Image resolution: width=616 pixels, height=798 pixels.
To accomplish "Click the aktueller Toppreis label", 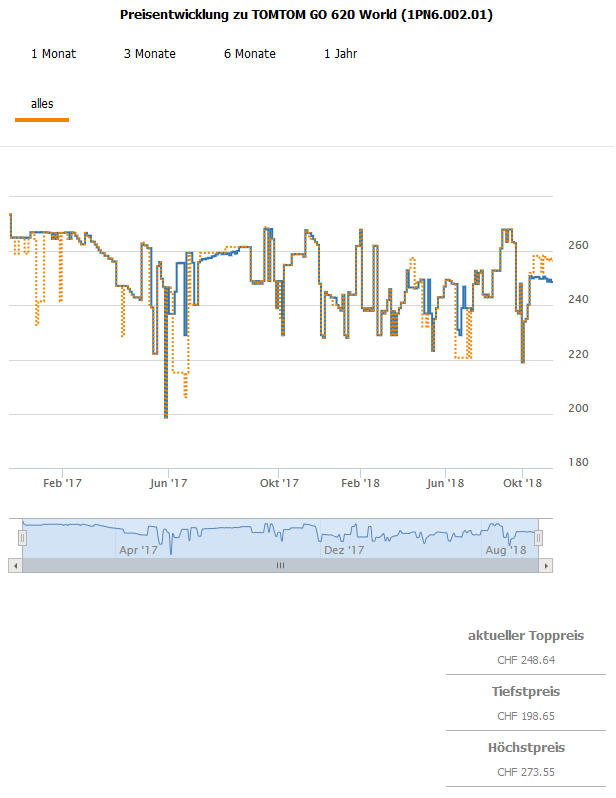I will (x=526, y=636).
